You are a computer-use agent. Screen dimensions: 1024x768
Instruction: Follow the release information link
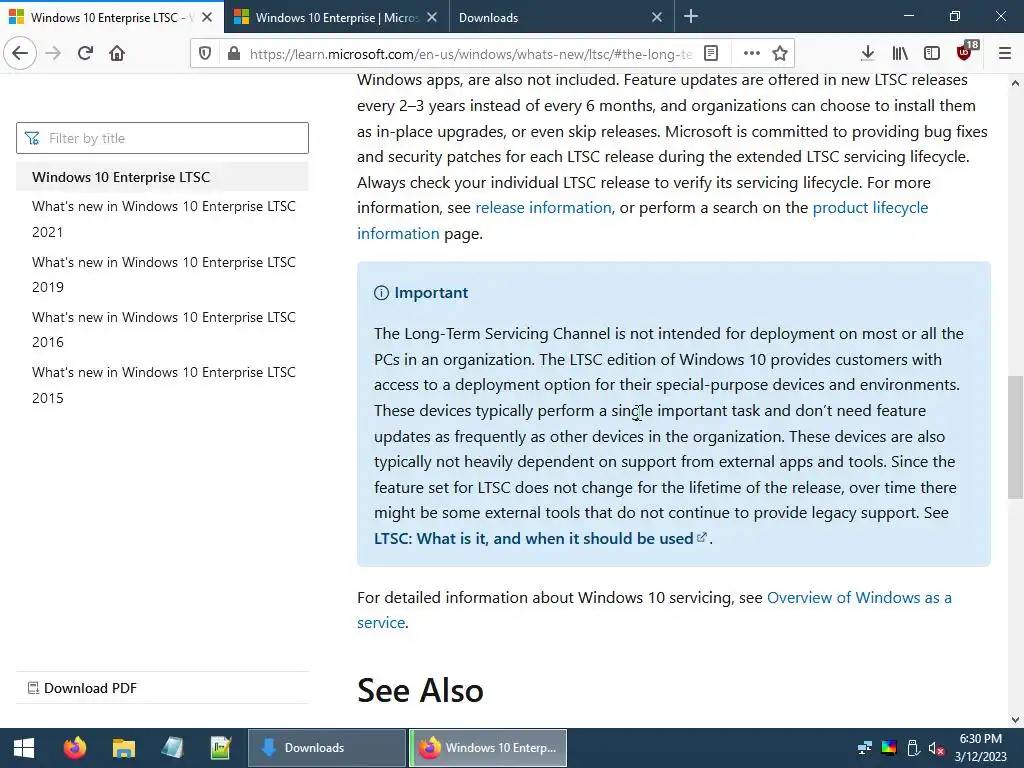[543, 208]
